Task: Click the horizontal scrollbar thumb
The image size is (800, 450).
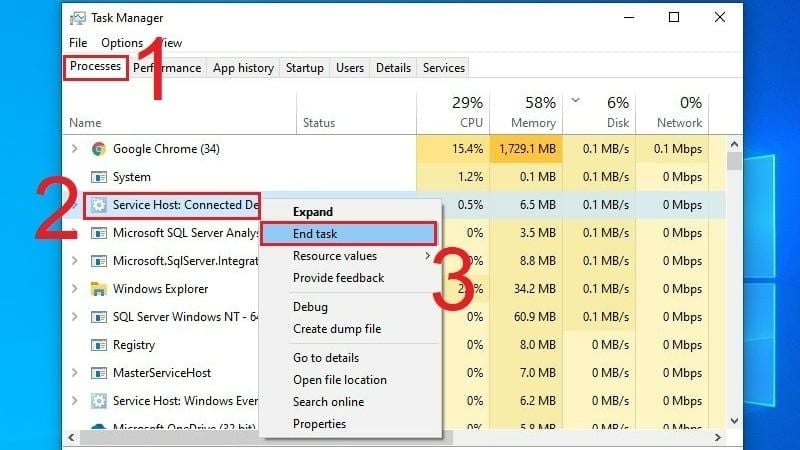Action: (x=266, y=437)
